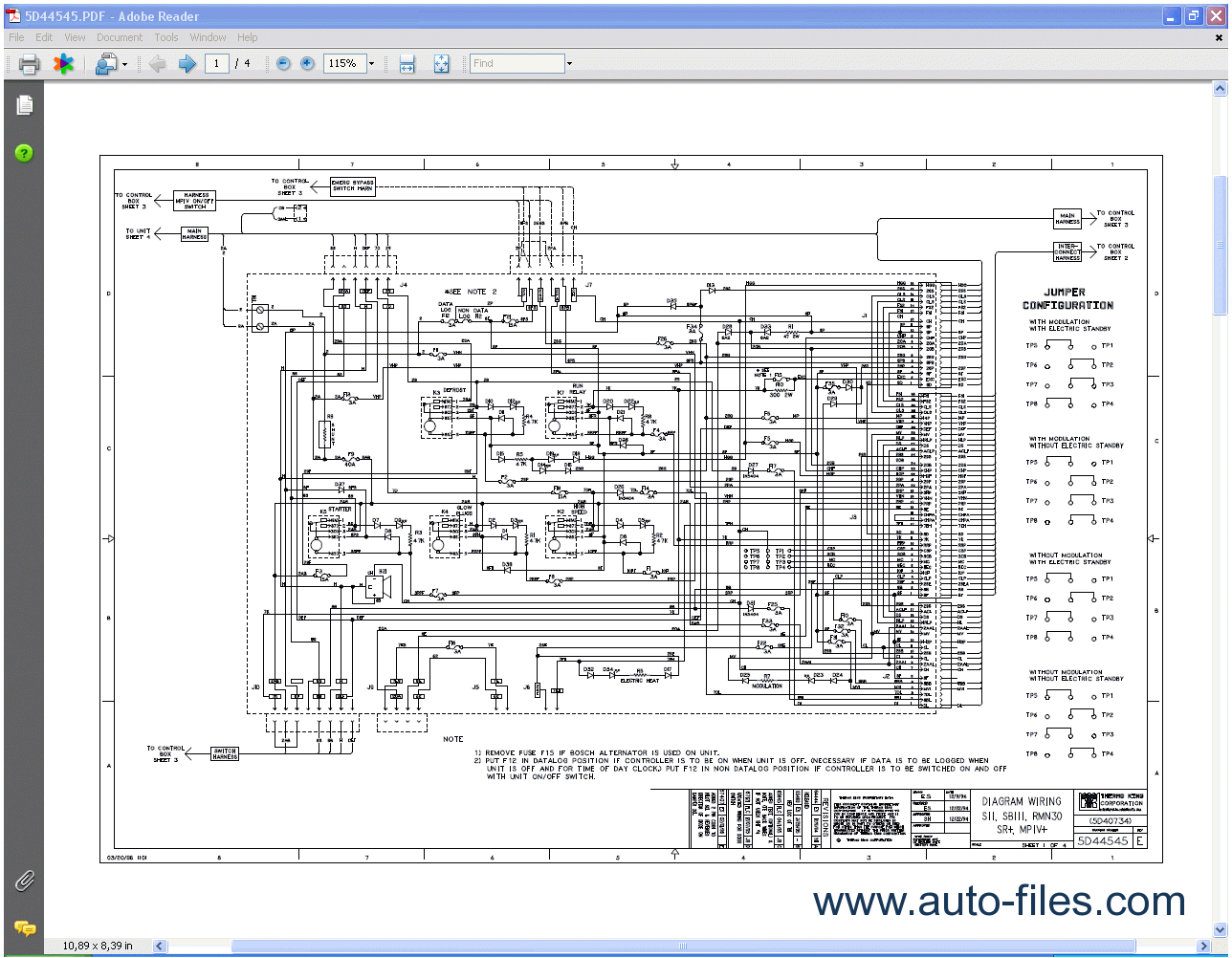Viewport: 1232px width, 958px height.
Task: Select the Fit Width view icon
Action: 407,64
